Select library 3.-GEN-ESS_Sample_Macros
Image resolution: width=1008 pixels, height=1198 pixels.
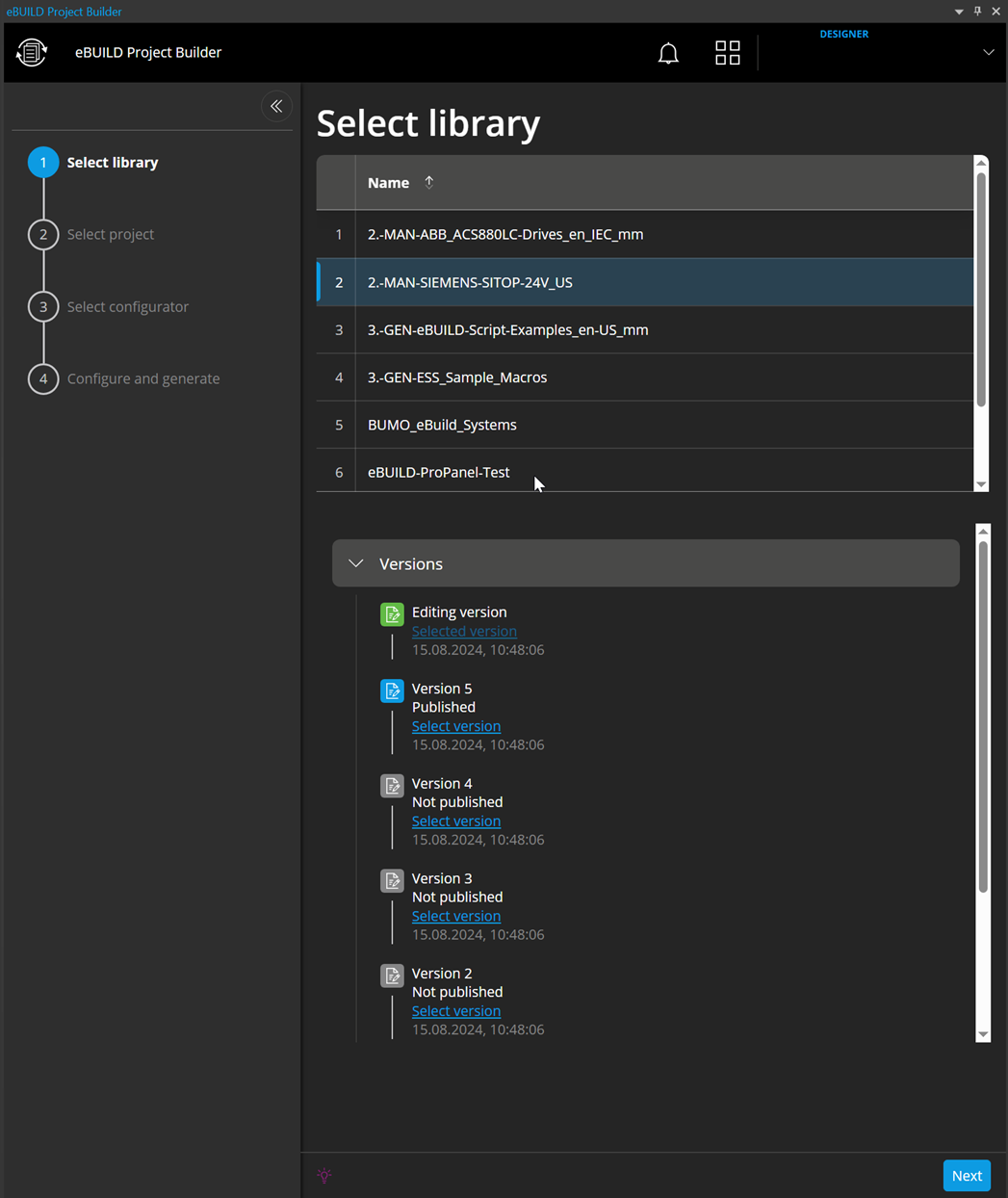tap(645, 377)
